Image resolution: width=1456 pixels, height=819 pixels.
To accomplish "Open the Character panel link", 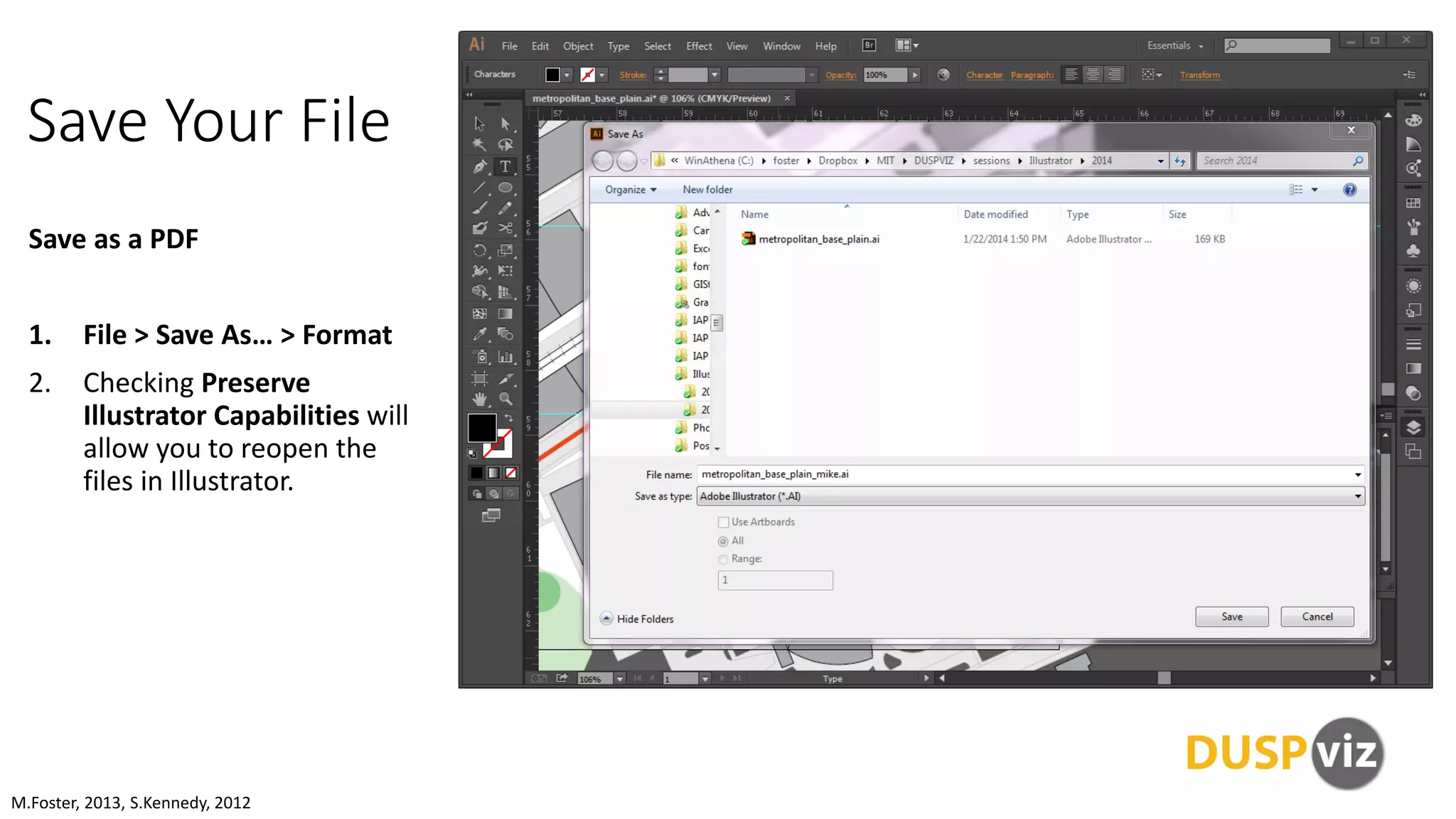I will [984, 75].
